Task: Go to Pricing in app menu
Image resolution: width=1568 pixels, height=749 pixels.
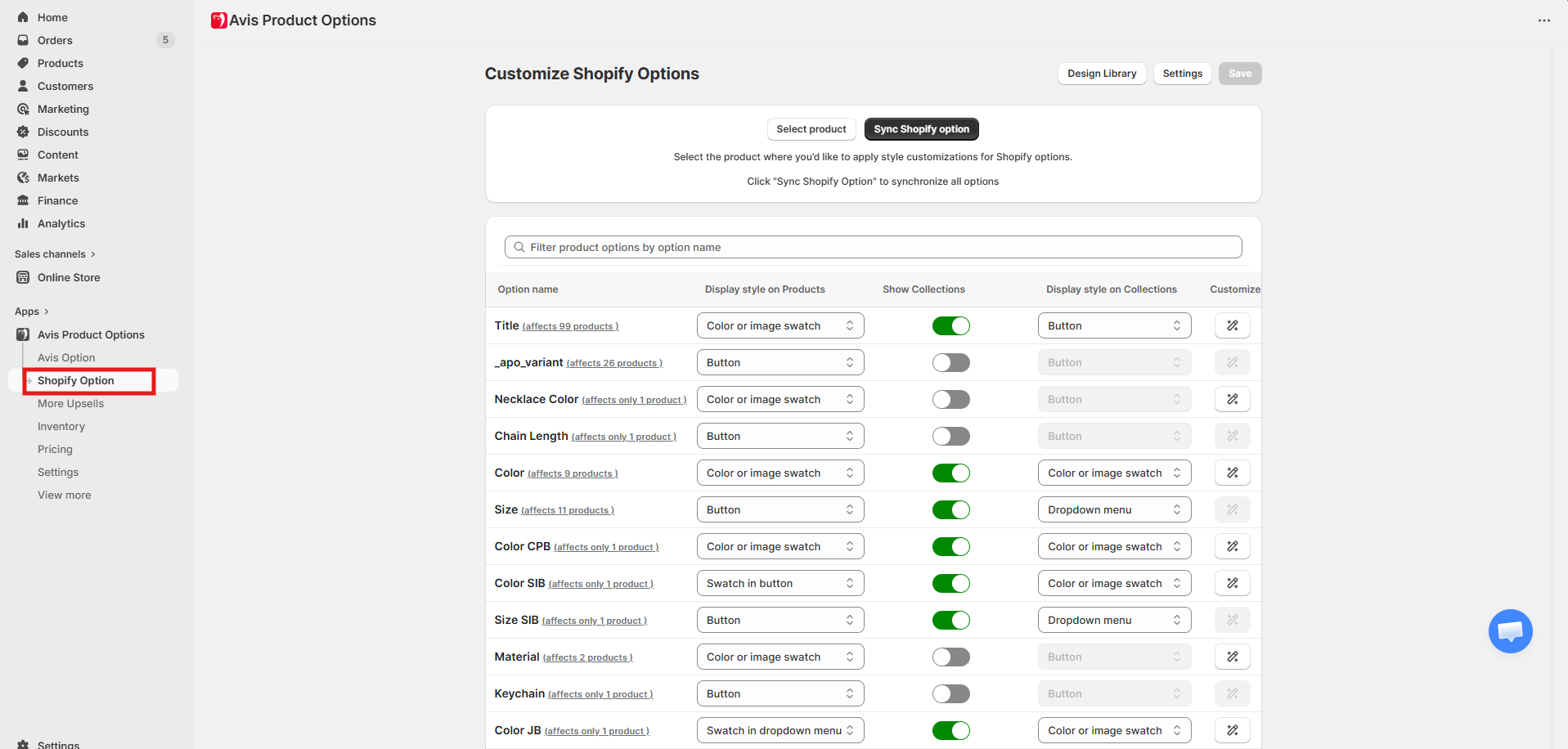Action: click(55, 449)
